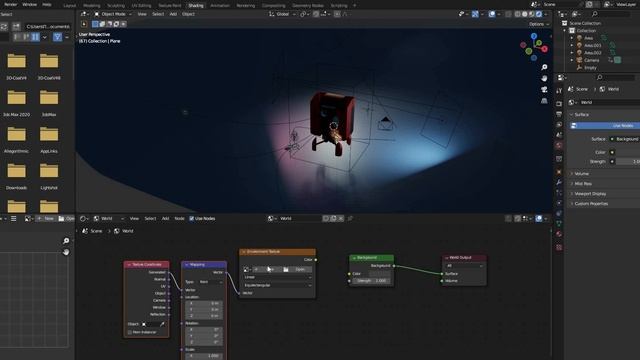The image size is (640, 360).
Task: Open the 3D viewport View menu
Action: [x=142, y=14]
